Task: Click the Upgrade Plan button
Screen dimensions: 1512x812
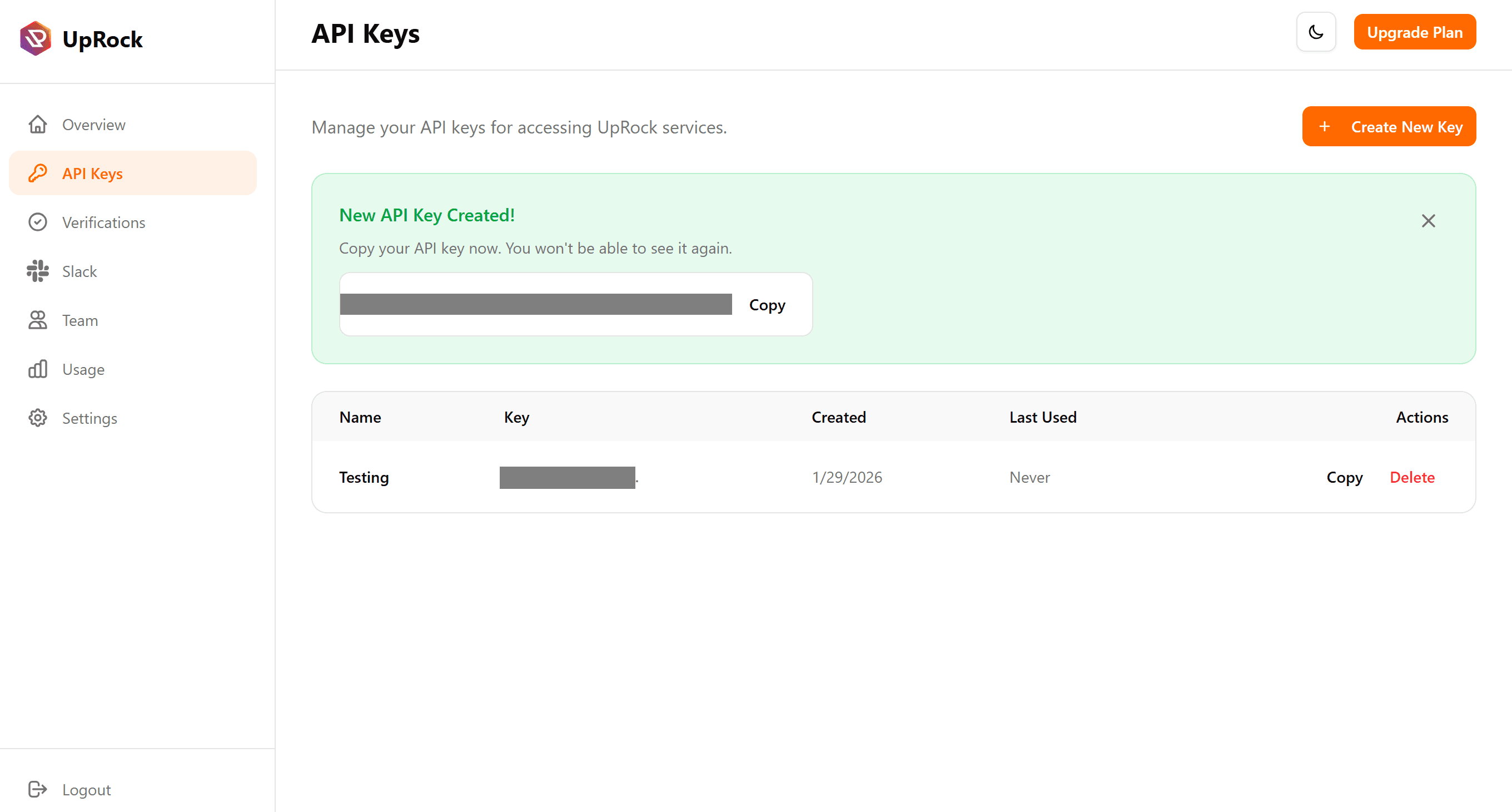Action: tap(1415, 32)
